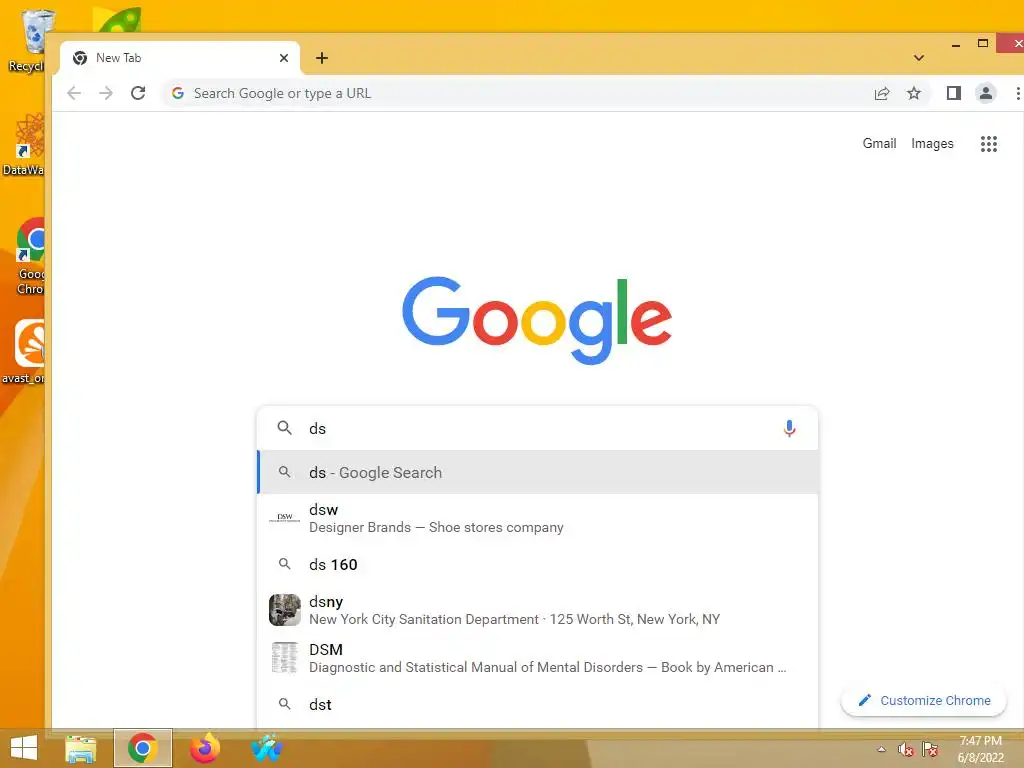The width and height of the screenshot is (1024, 768).
Task: Open the blue app icon right of Firefox
Action: [x=267, y=748]
